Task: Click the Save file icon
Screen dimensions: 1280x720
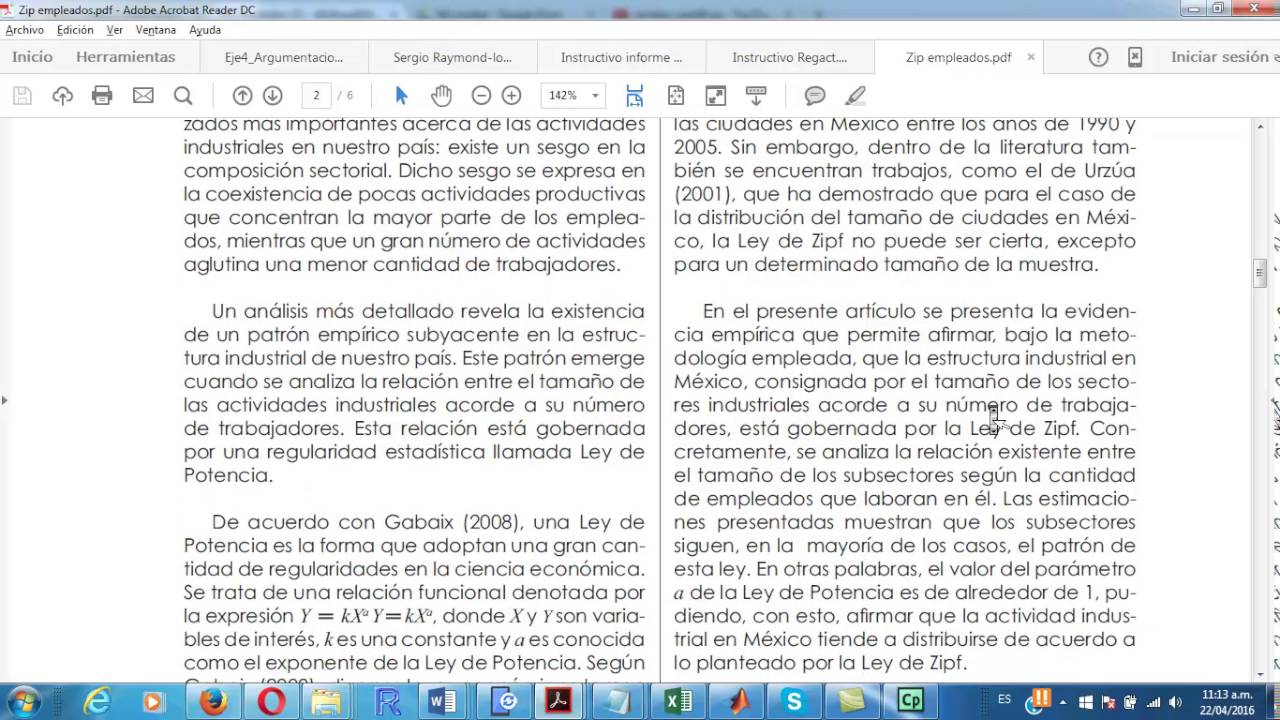Action: (x=22, y=96)
